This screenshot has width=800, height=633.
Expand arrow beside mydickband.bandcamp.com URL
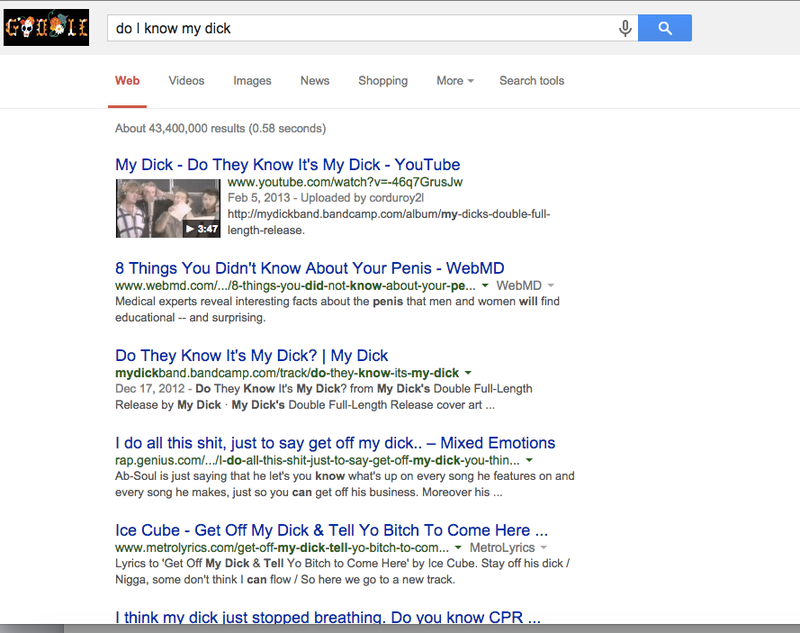click(x=468, y=373)
